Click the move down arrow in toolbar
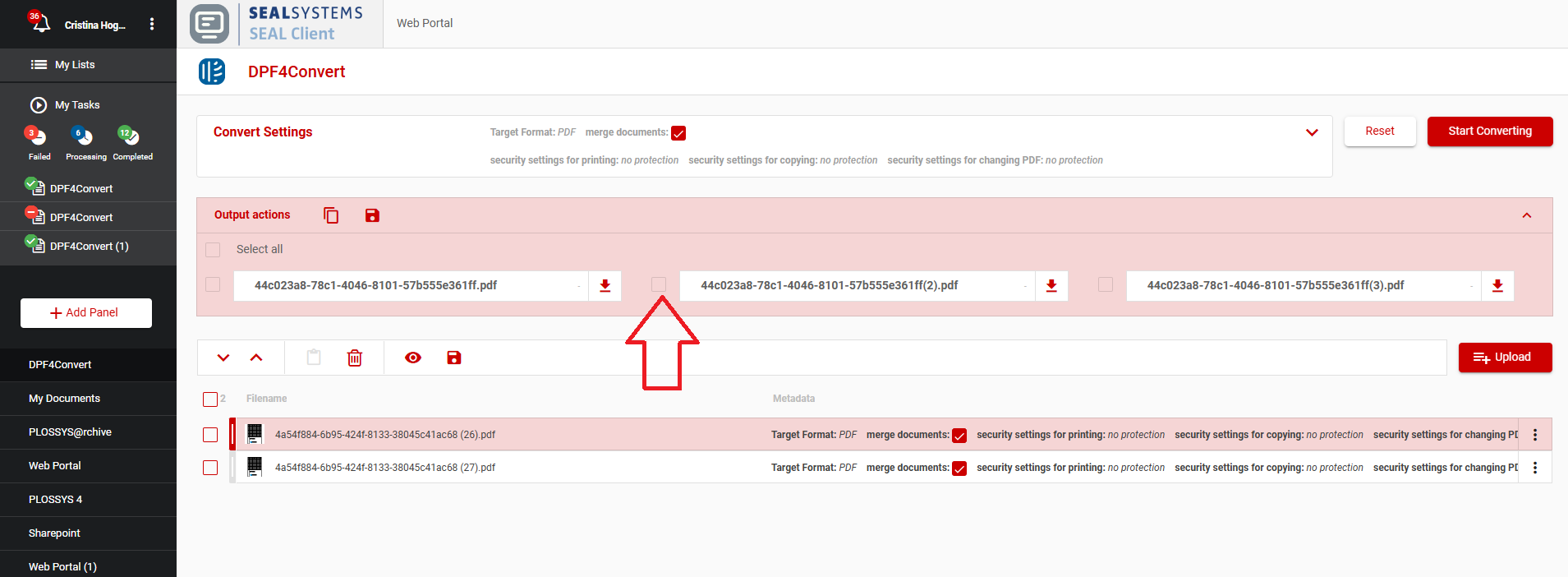 coord(223,358)
